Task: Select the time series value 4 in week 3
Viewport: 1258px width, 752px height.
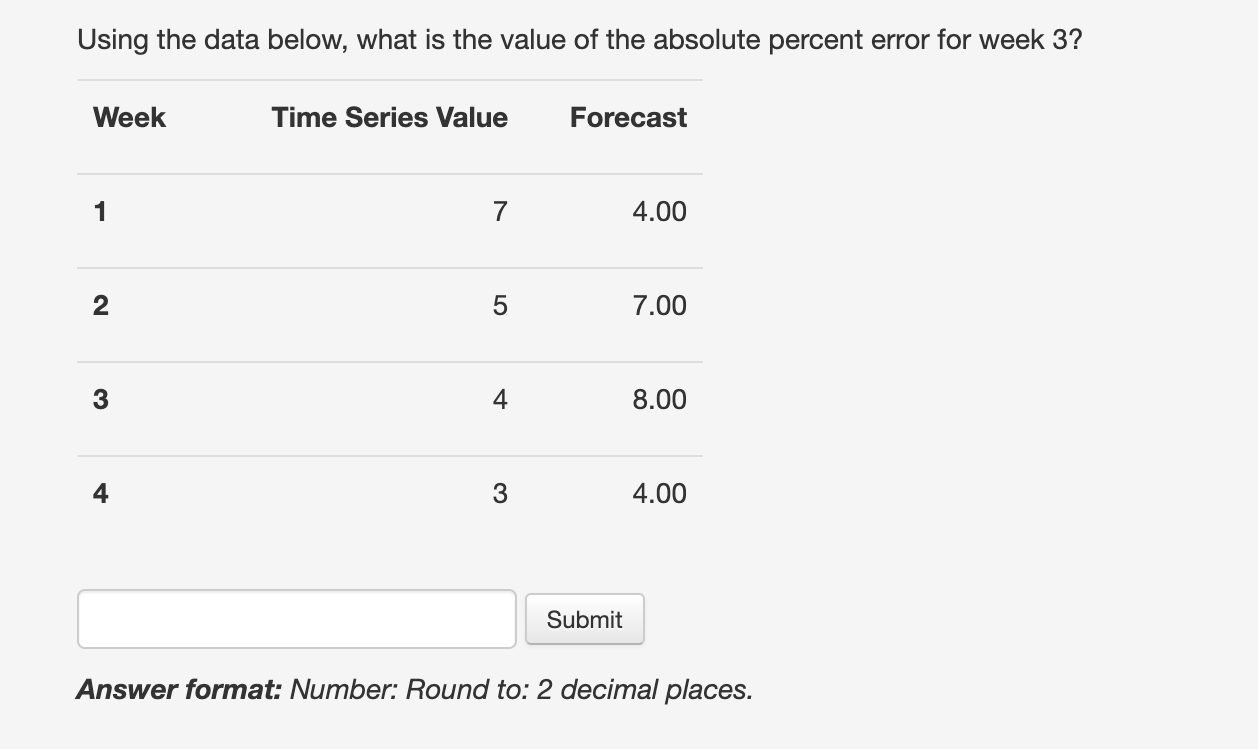Action: tap(498, 399)
